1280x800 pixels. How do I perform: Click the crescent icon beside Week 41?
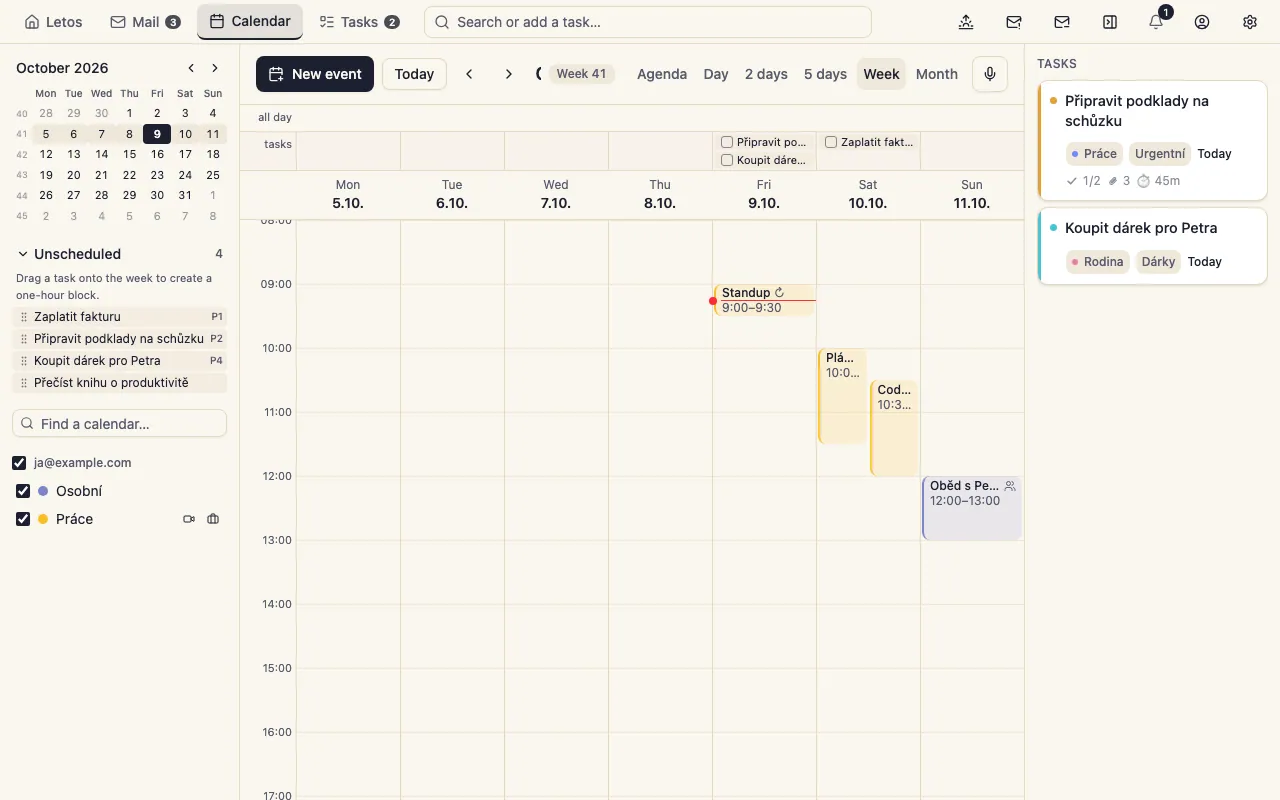point(539,74)
